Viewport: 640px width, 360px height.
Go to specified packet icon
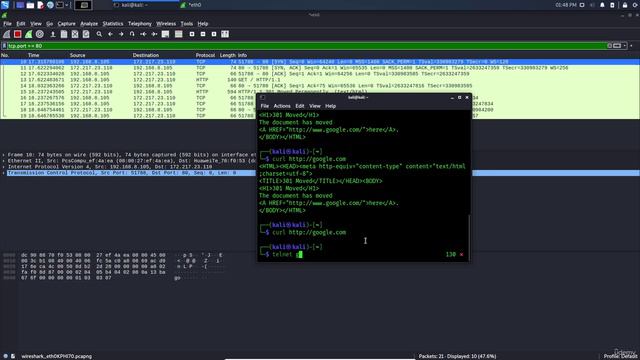(132, 34)
